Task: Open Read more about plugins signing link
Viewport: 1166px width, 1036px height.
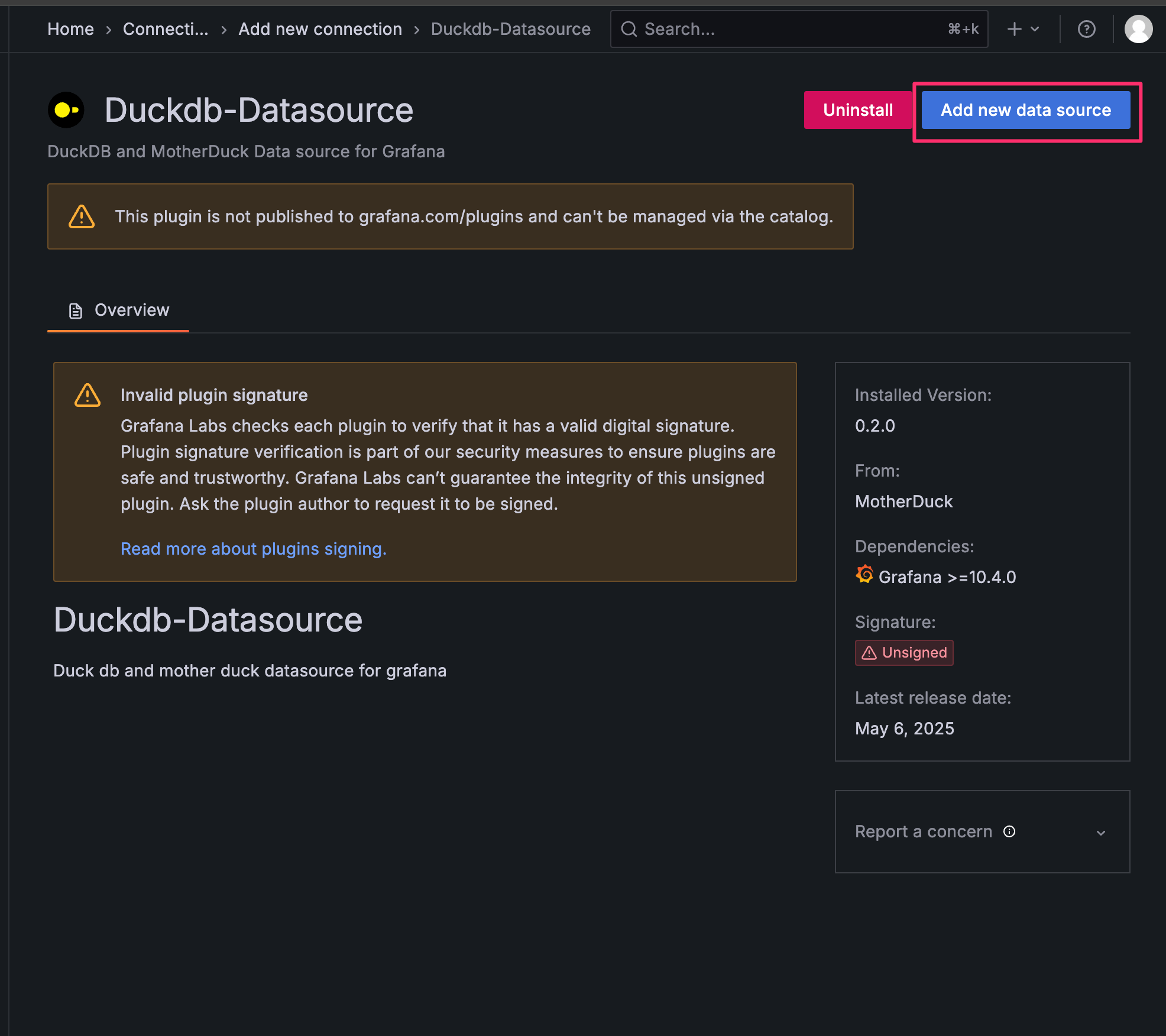Action: pyautogui.click(x=254, y=549)
